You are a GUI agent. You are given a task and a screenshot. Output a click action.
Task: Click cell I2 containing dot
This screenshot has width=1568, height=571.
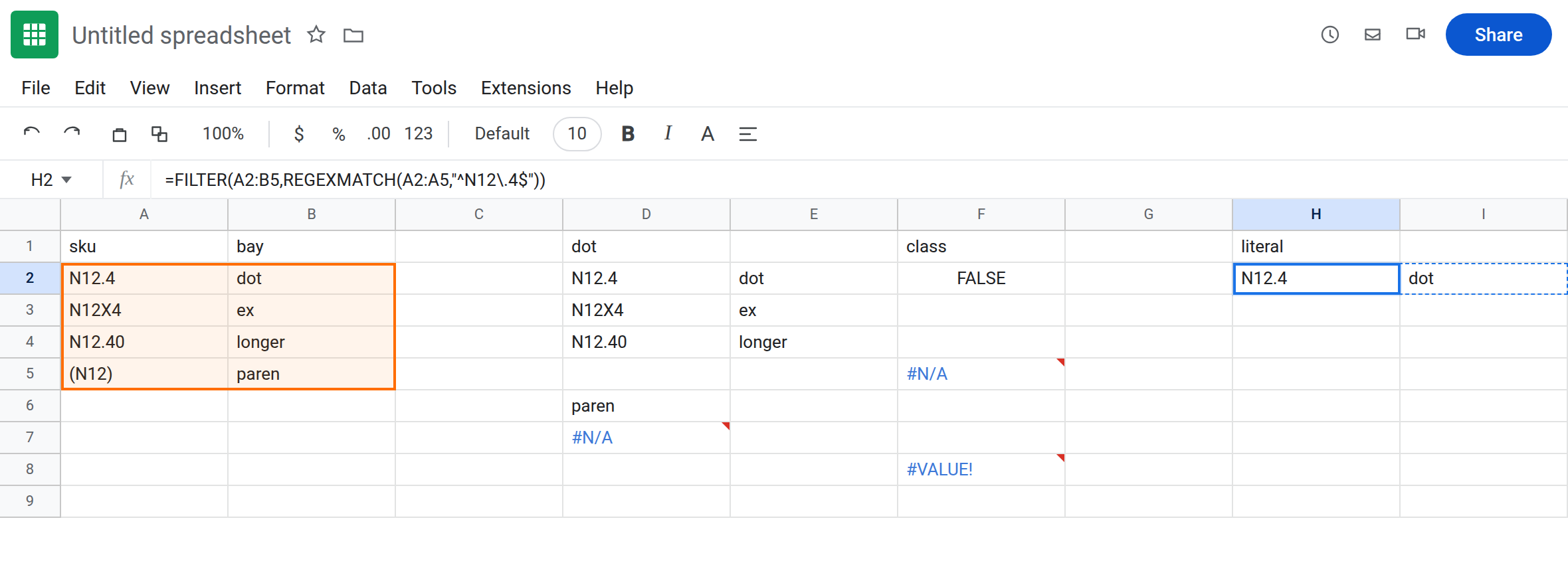(1484, 278)
